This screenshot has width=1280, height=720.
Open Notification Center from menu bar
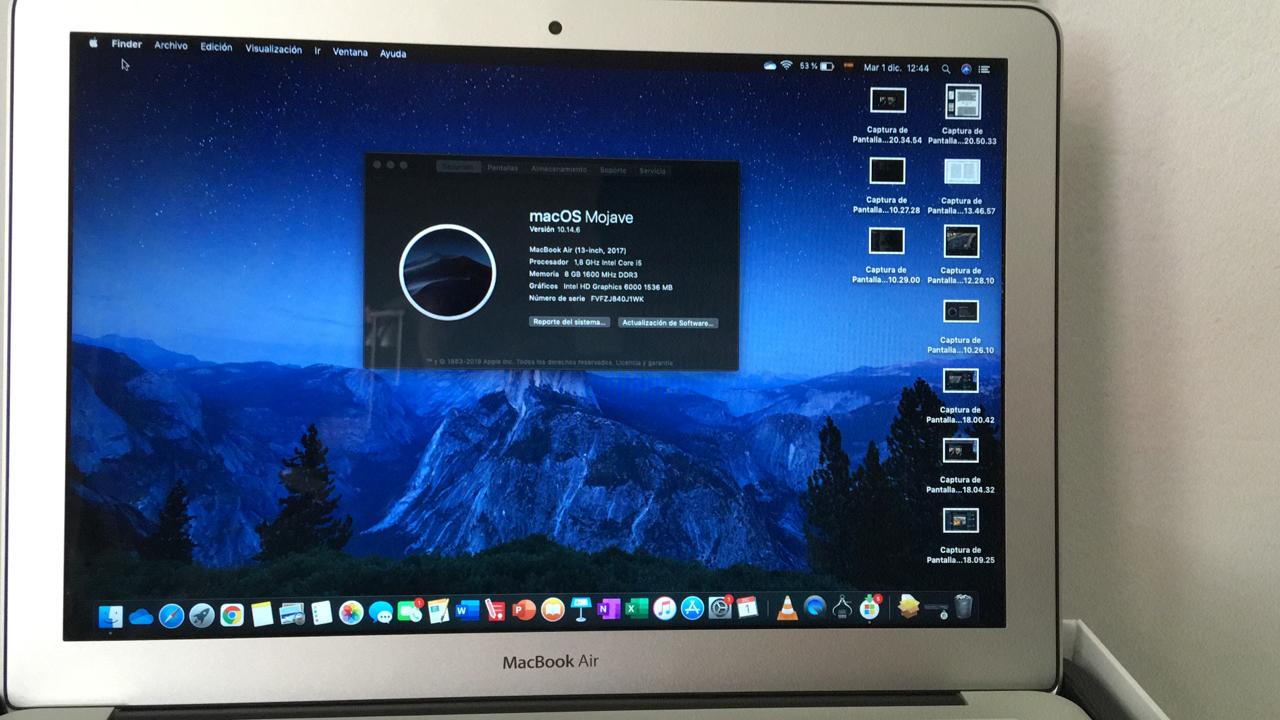coord(985,70)
